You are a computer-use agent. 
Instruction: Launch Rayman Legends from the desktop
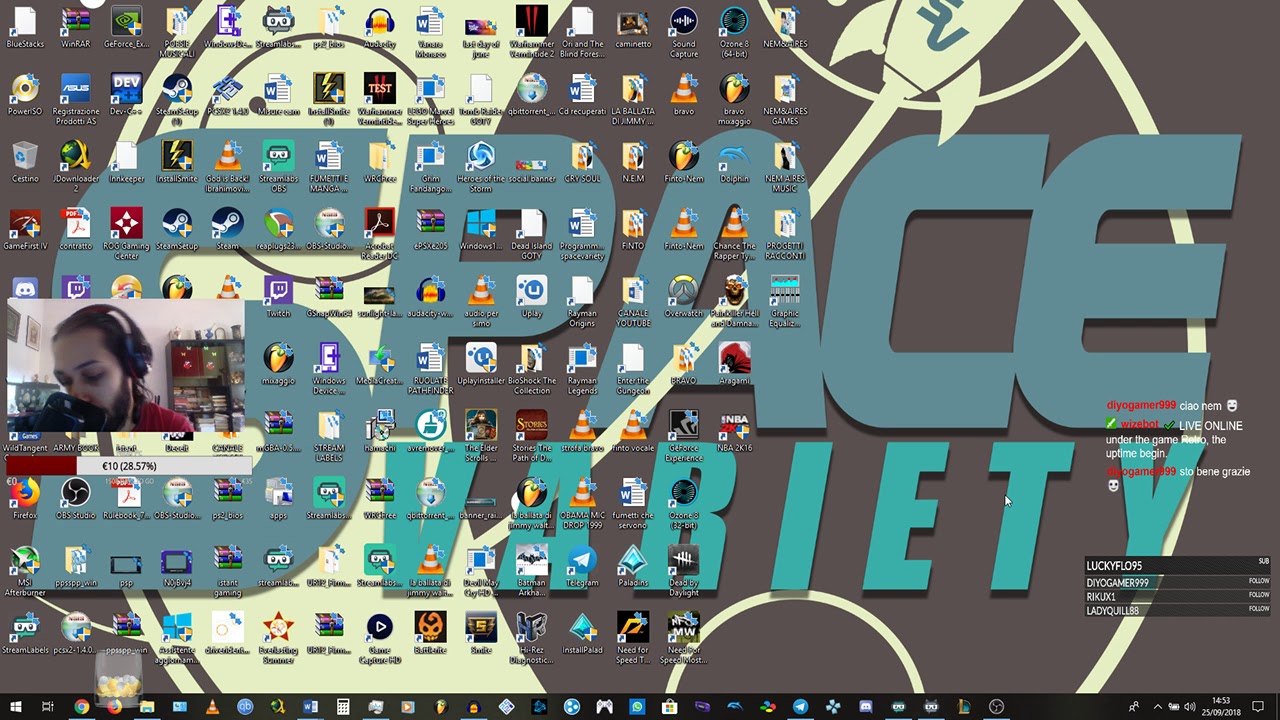tap(582, 367)
